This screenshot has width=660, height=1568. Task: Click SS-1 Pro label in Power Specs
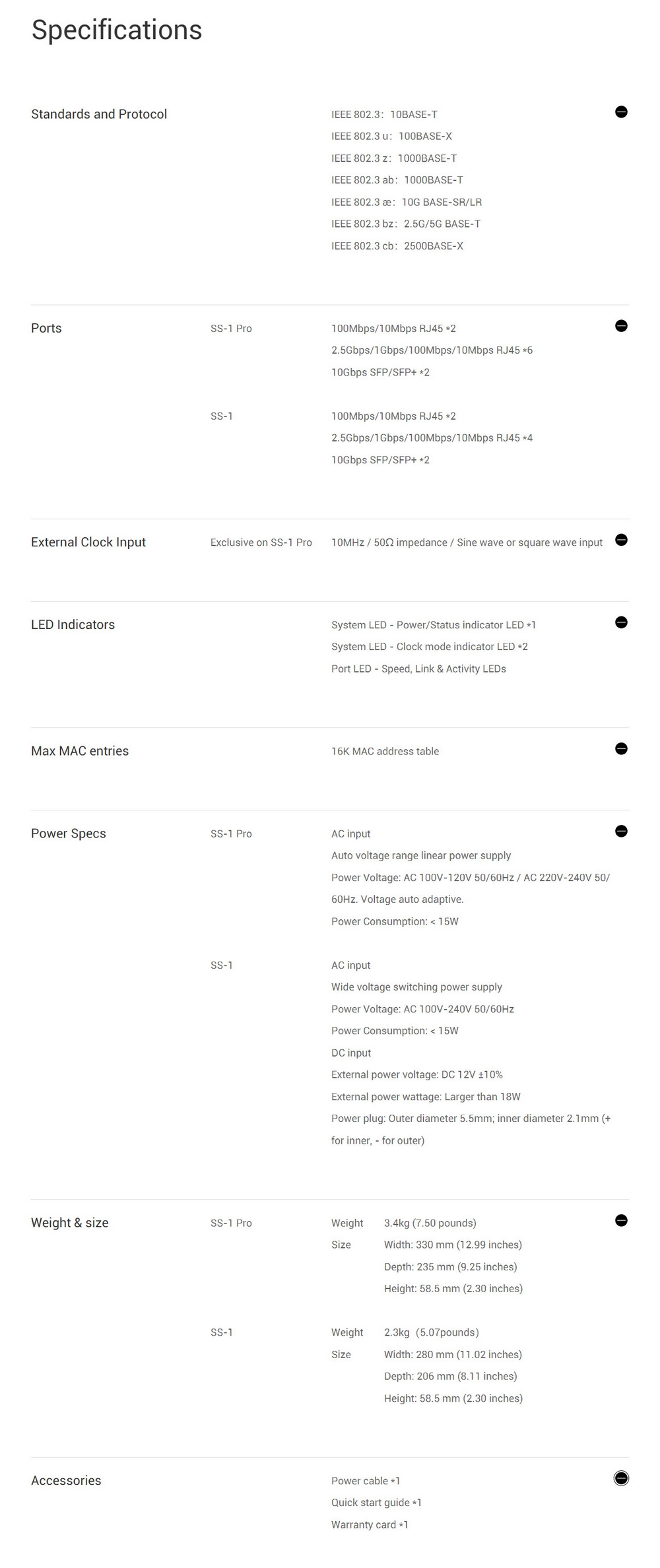pyautogui.click(x=231, y=833)
